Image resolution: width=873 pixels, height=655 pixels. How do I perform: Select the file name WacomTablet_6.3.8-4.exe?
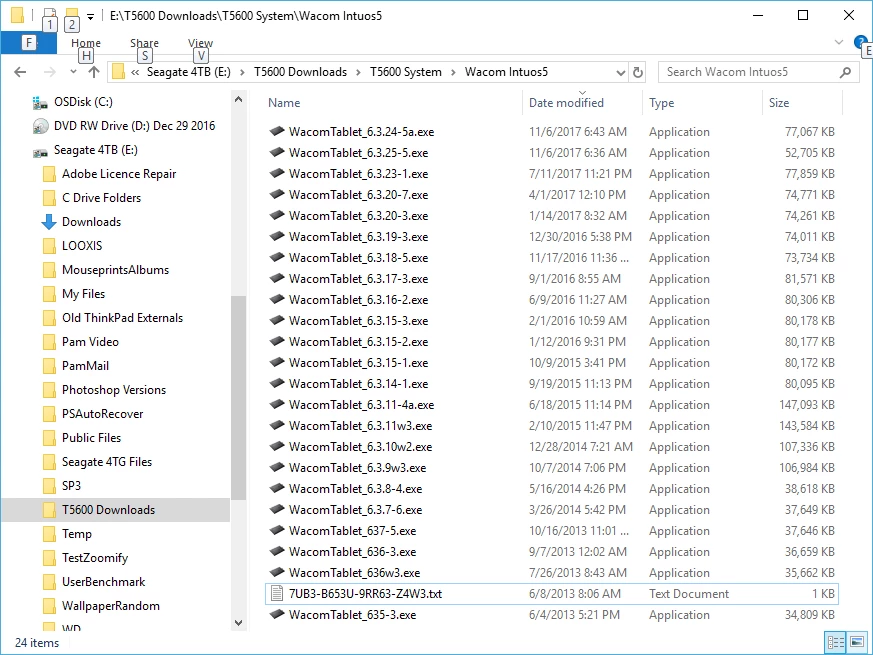[x=355, y=488]
